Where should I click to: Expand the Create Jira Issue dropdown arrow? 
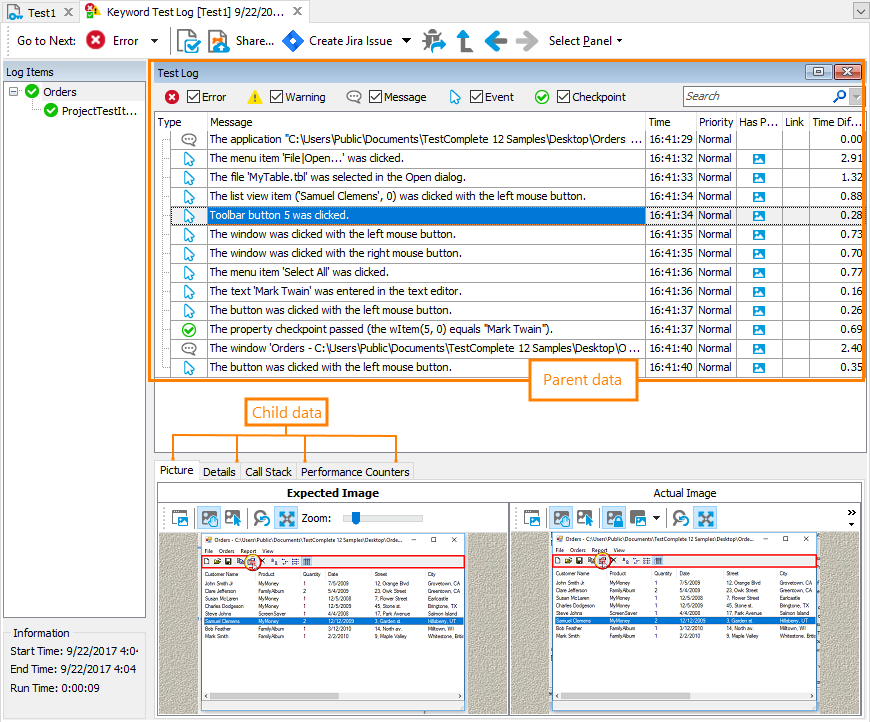coord(406,41)
